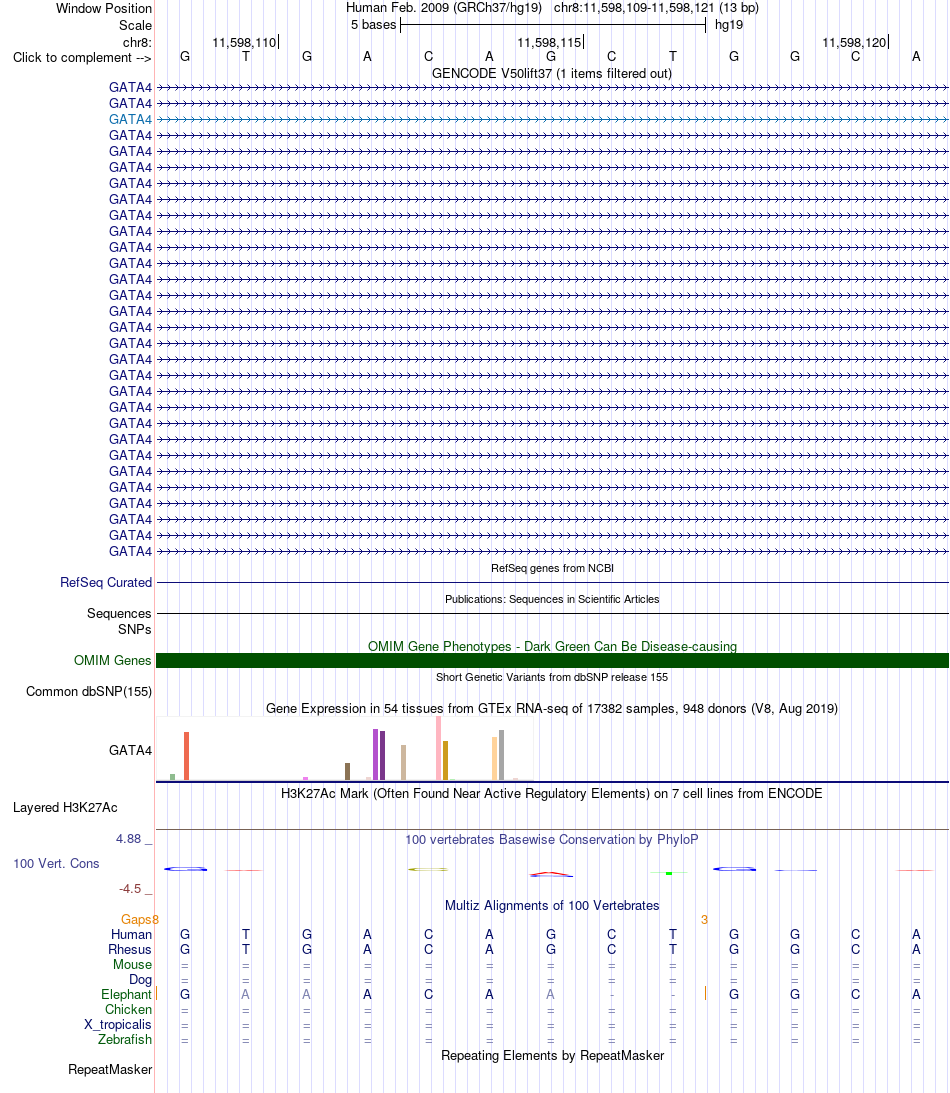Image resolution: width=950 pixels, height=1093 pixels.
Task: Open the GENCODE V50lift37 track title
Action: pyautogui.click(x=552, y=73)
